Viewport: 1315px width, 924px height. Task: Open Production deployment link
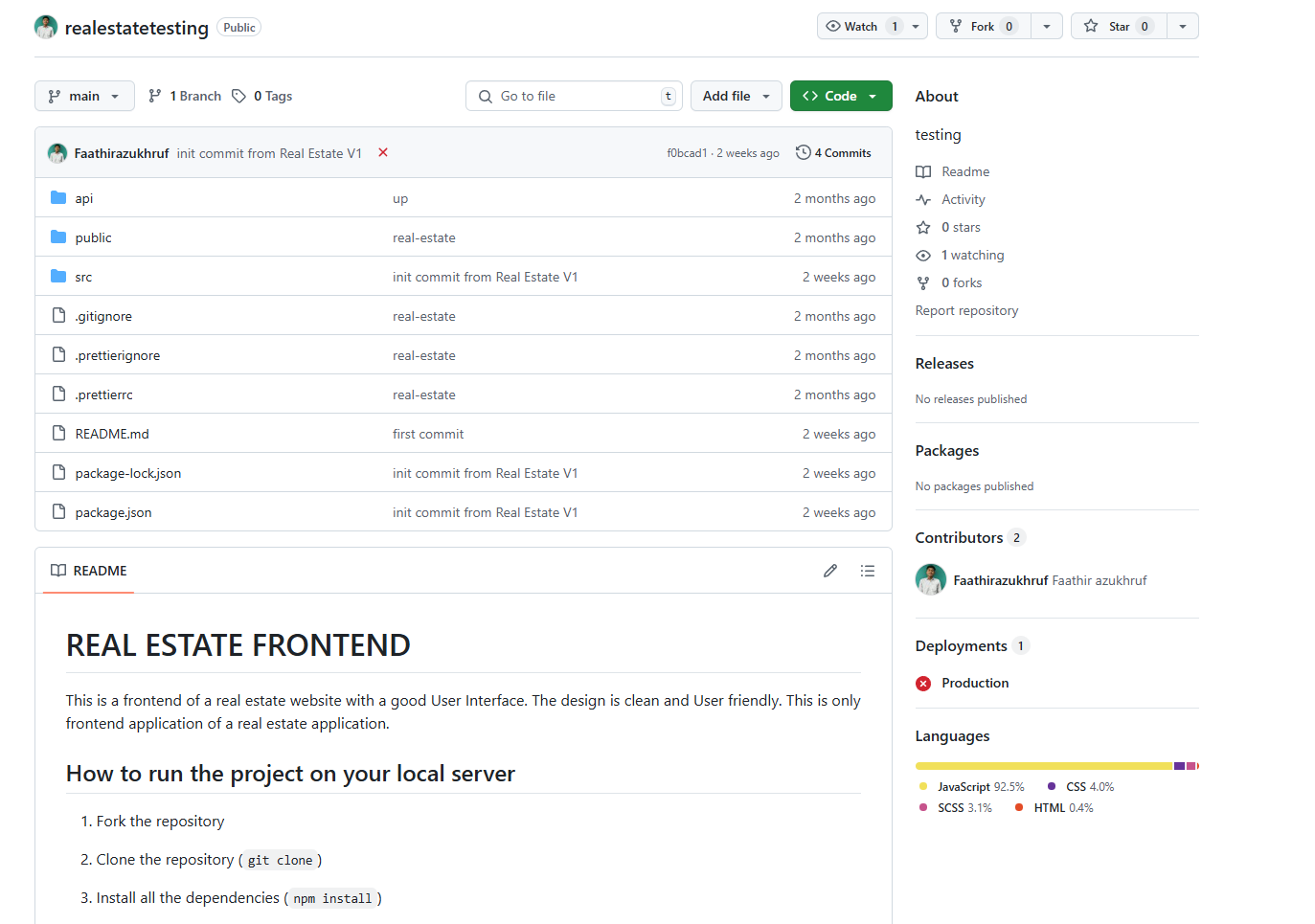click(x=975, y=684)
